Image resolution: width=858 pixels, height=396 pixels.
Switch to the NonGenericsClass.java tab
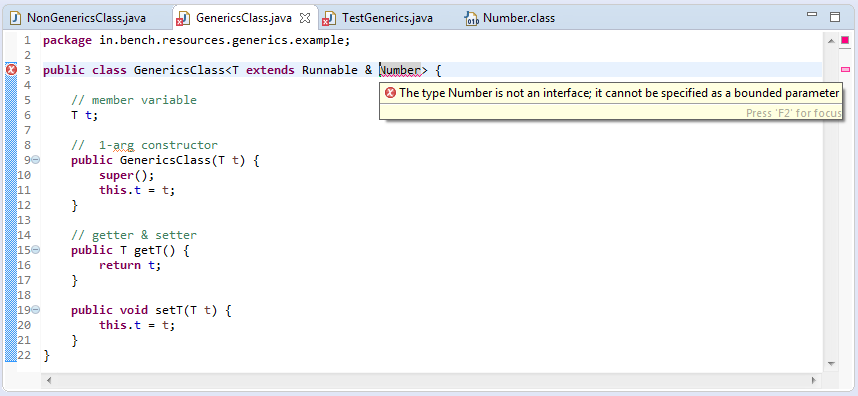tap(86, 18)
